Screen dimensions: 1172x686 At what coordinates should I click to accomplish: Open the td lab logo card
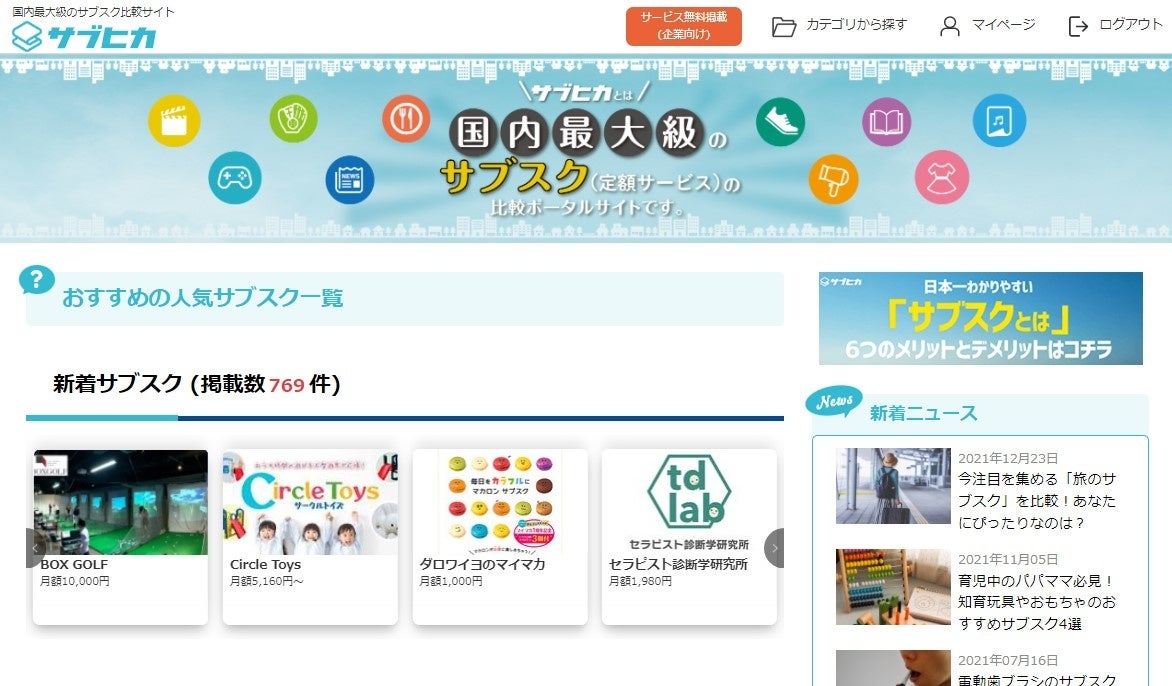[x=689, y=502]
